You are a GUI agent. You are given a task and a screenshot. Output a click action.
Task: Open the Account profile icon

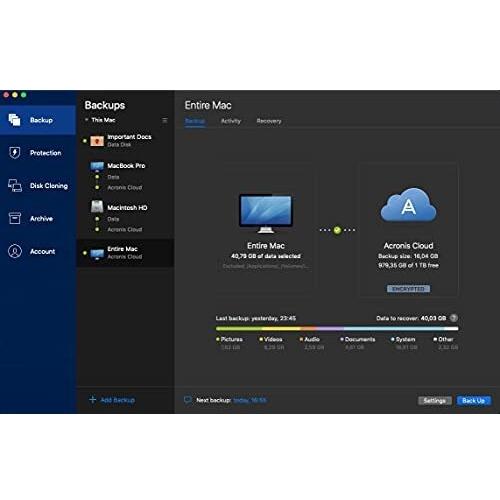15,251
